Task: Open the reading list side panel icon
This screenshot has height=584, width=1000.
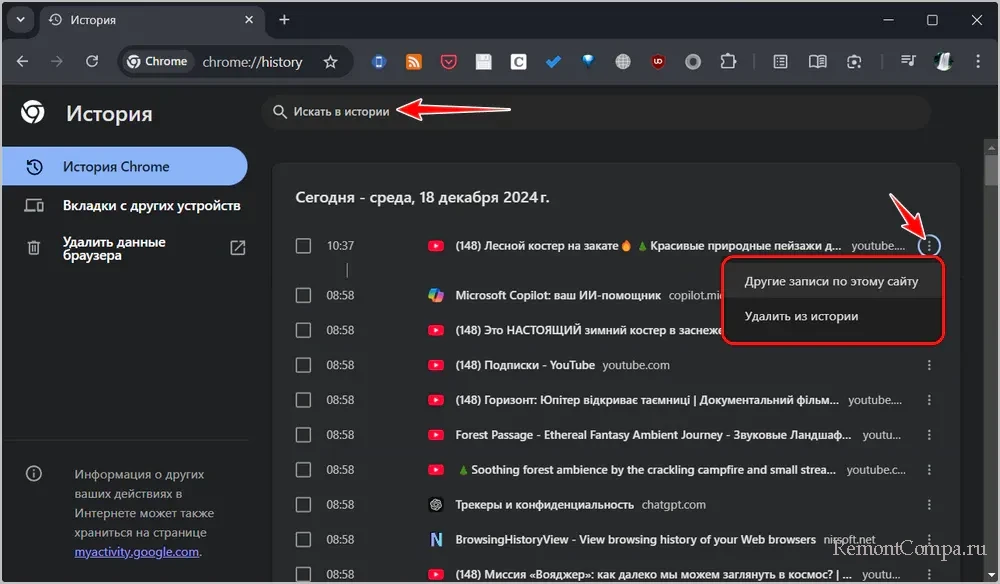Action: click(780, 62)
